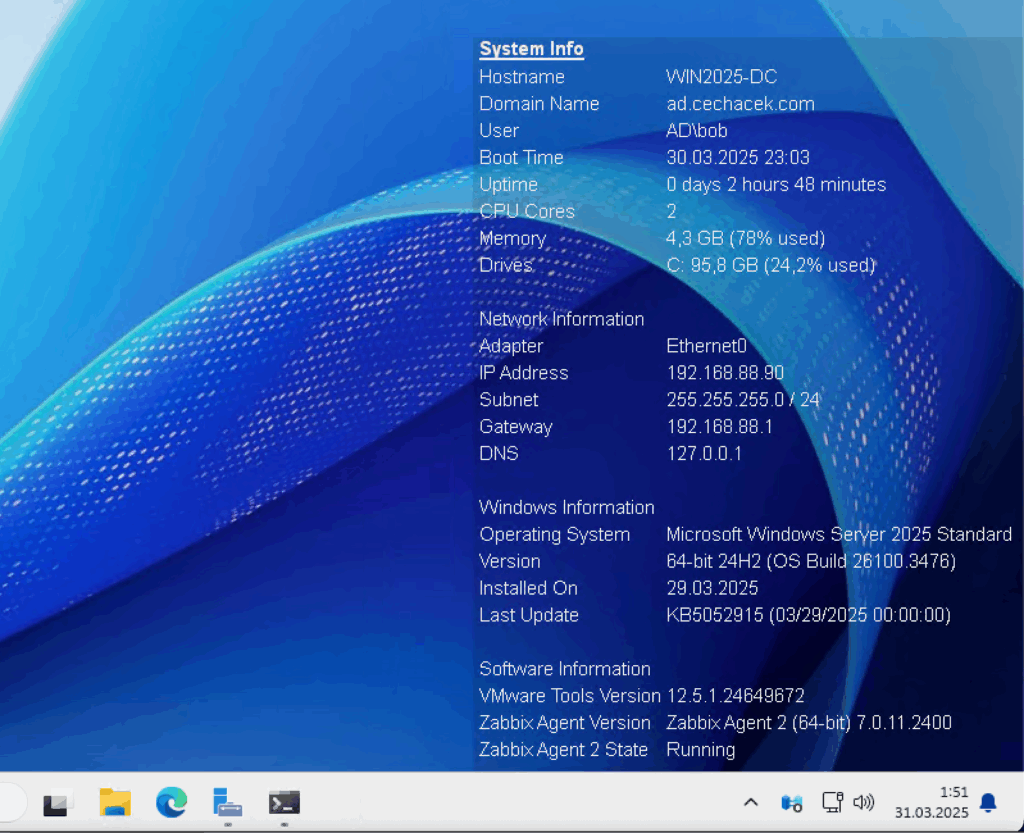Click the 'Windows Information' heading
This screenshot has width=1024, height=833.
point(567,507)
